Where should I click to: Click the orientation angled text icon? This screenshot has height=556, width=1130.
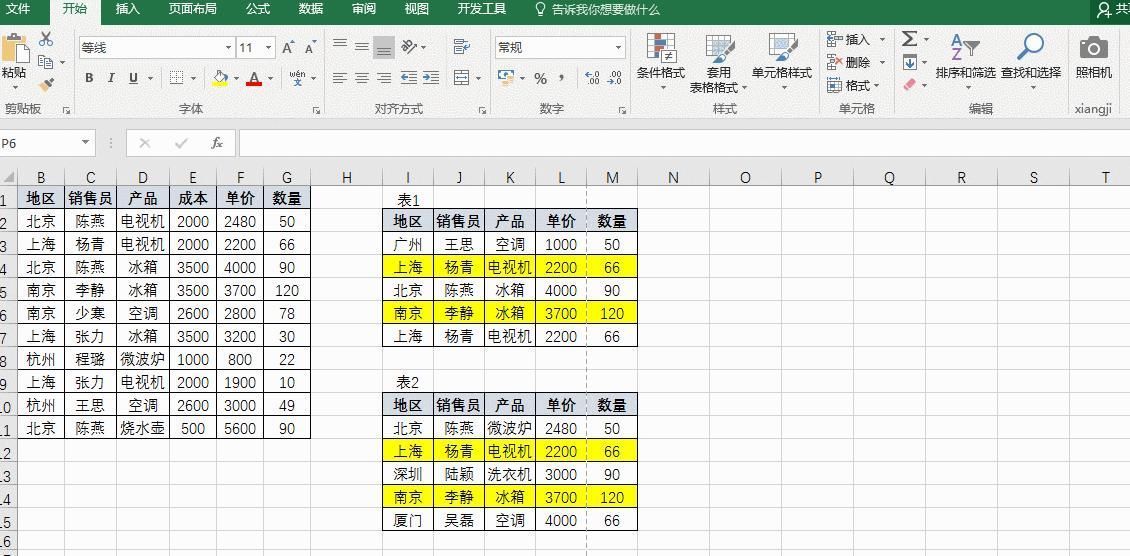409,47
